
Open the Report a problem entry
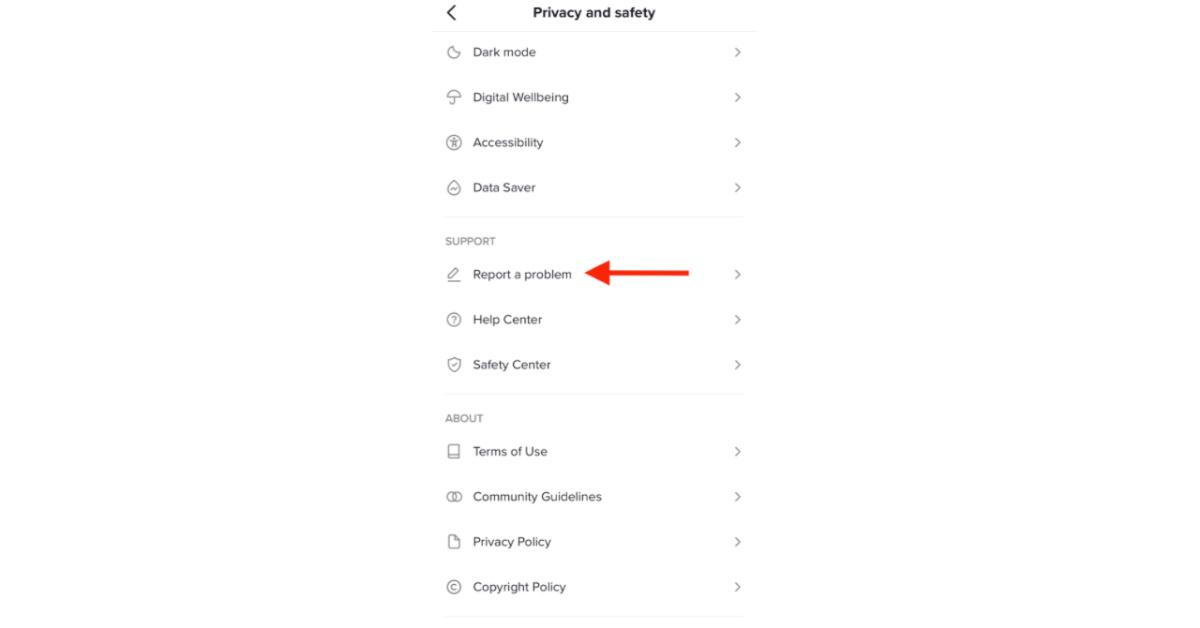[521, 274]
